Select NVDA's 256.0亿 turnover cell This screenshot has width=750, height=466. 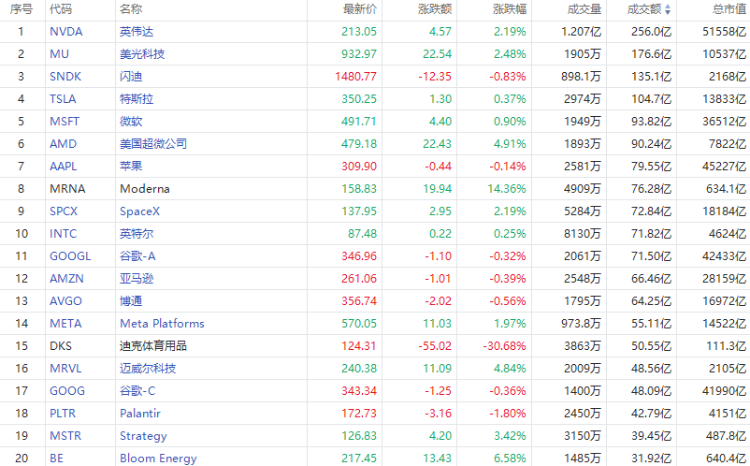point(651,32)
